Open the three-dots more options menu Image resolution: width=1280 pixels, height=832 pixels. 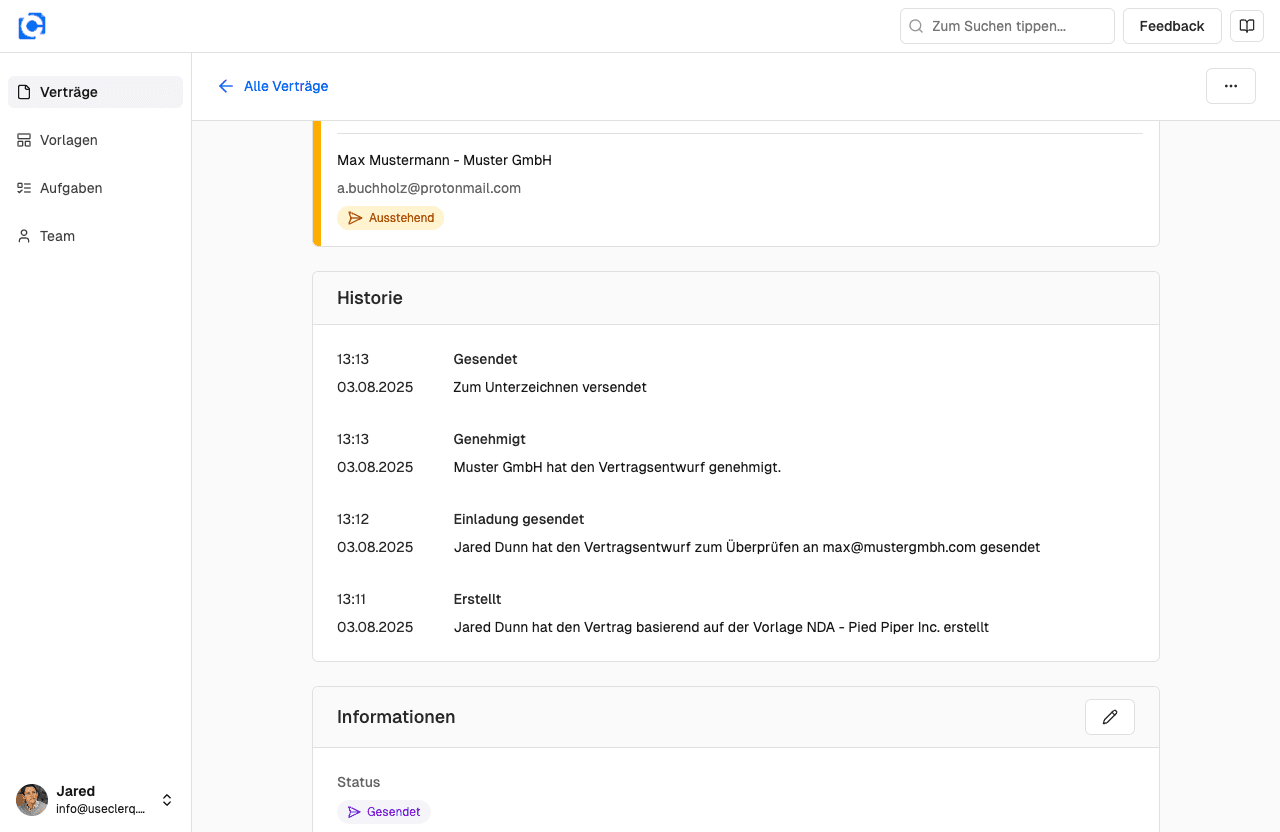tap(1230, 86)
